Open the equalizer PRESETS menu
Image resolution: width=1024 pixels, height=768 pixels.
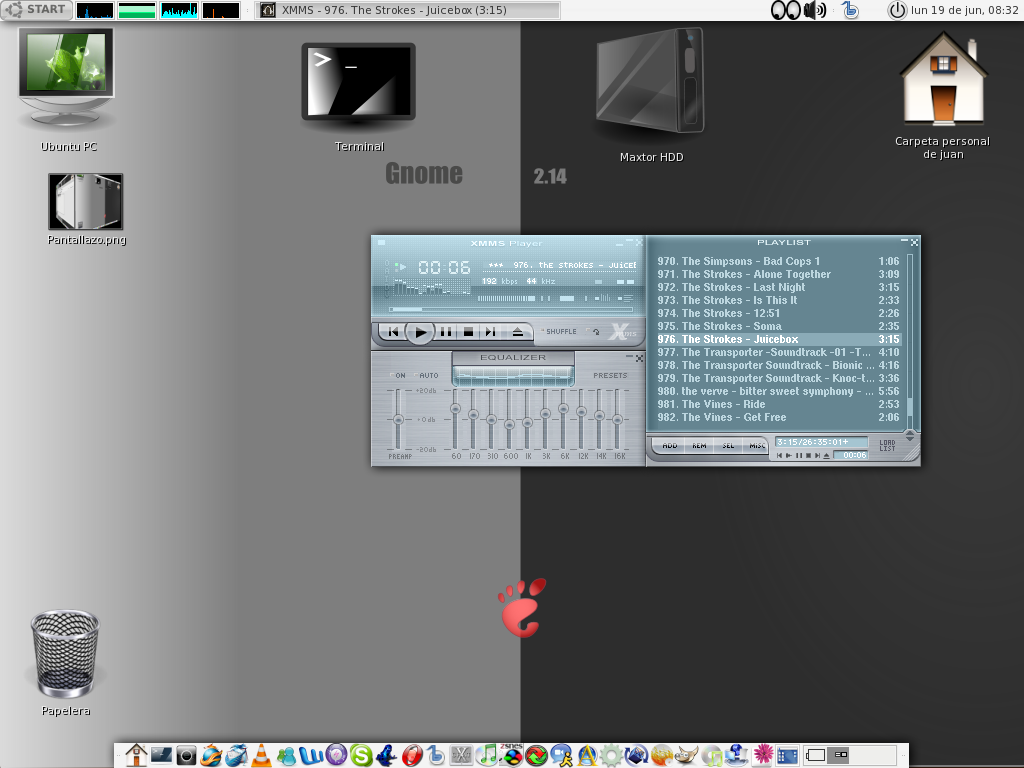[x=610, y=376]
